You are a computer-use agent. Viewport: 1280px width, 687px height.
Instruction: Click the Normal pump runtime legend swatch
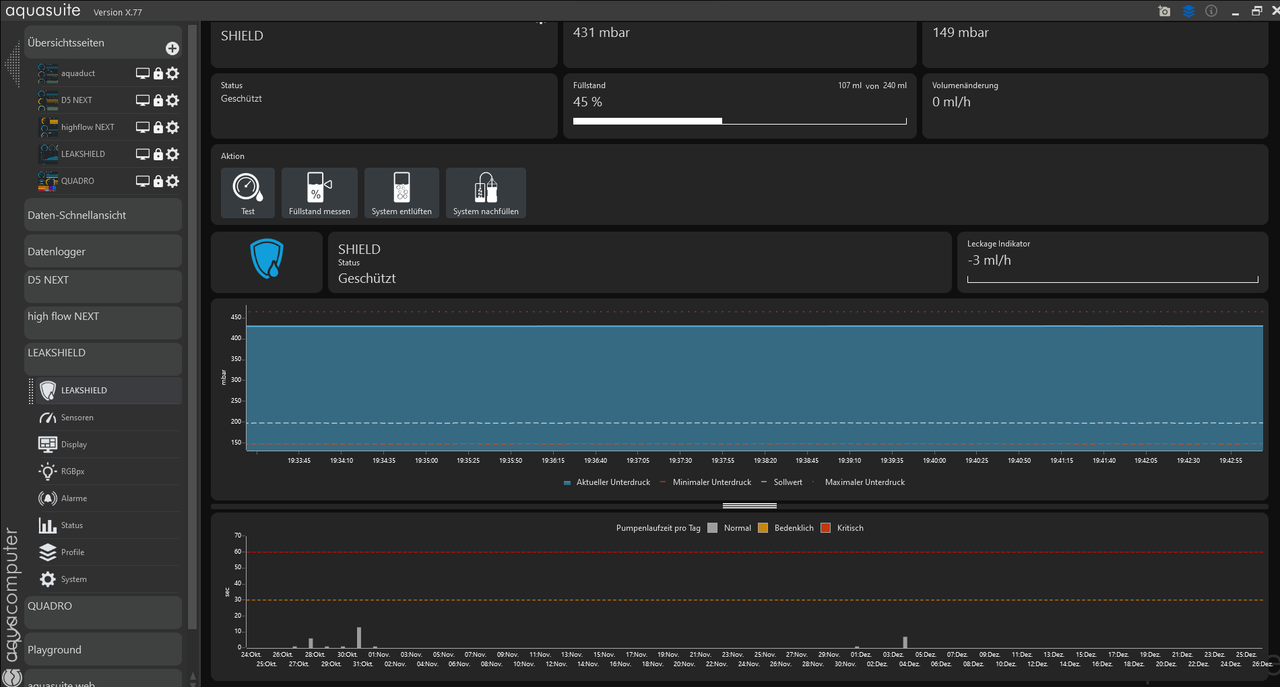713,528
